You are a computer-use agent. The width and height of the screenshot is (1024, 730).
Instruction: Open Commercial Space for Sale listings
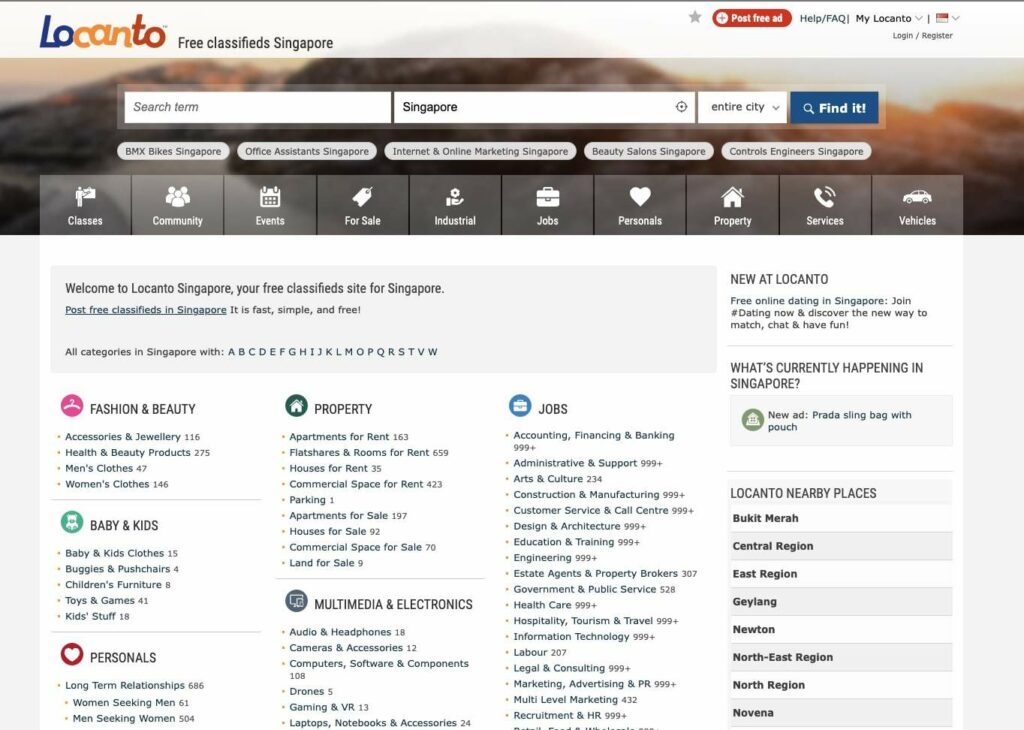[x=355, y=547]
